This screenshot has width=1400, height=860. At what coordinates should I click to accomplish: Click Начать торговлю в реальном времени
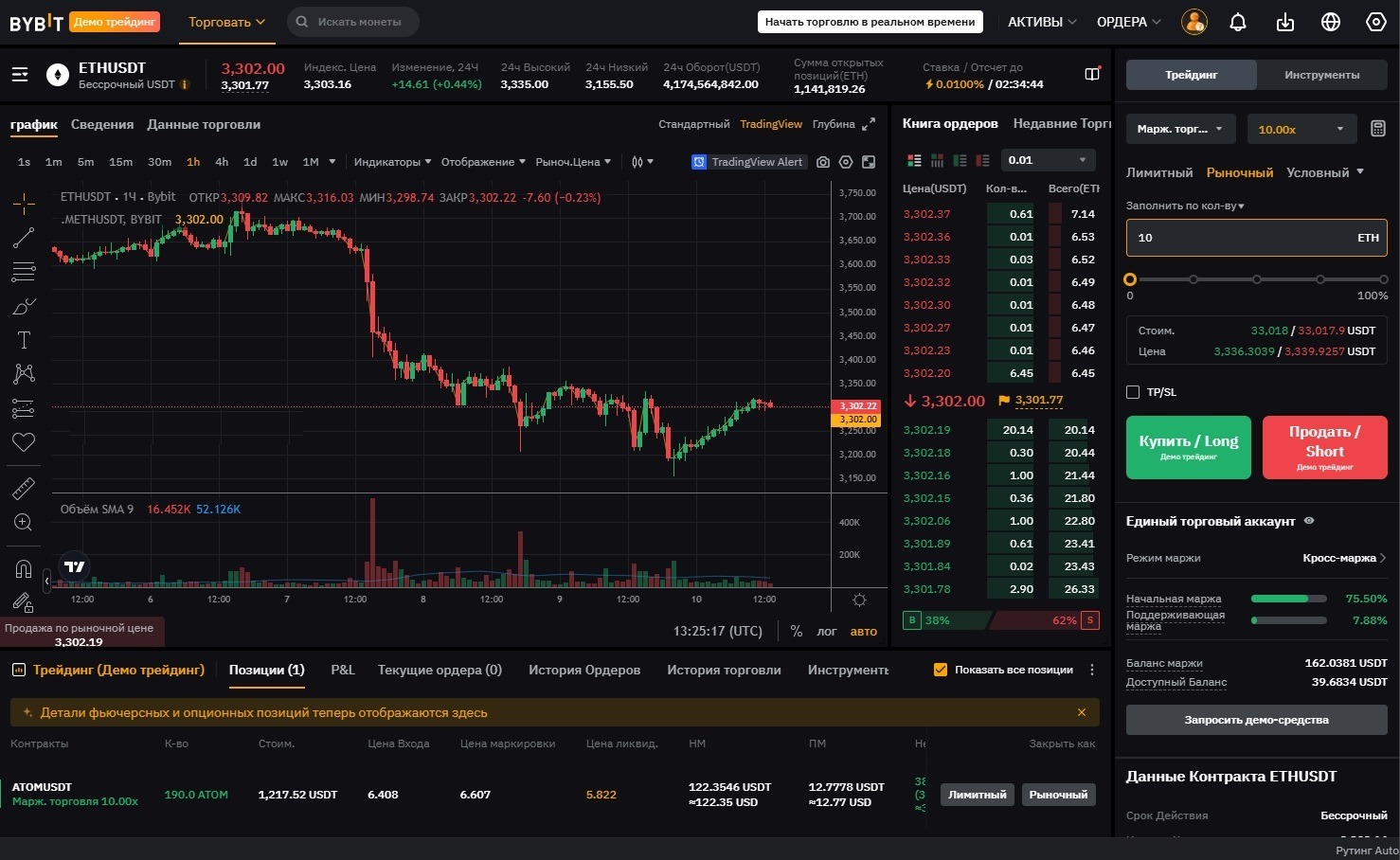pos(871,22)
